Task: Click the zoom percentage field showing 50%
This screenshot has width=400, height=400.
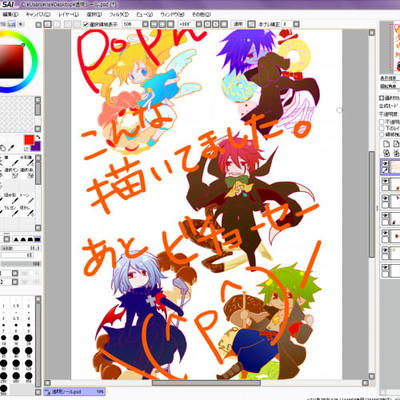Action: click(131, 24)
